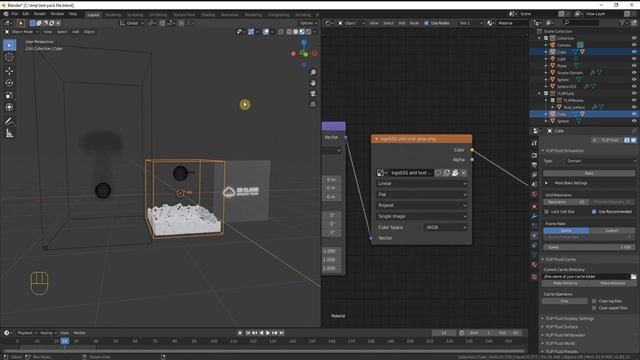Open the Repeat extension dropdown
640x360 pixels.
coord(422,205)
